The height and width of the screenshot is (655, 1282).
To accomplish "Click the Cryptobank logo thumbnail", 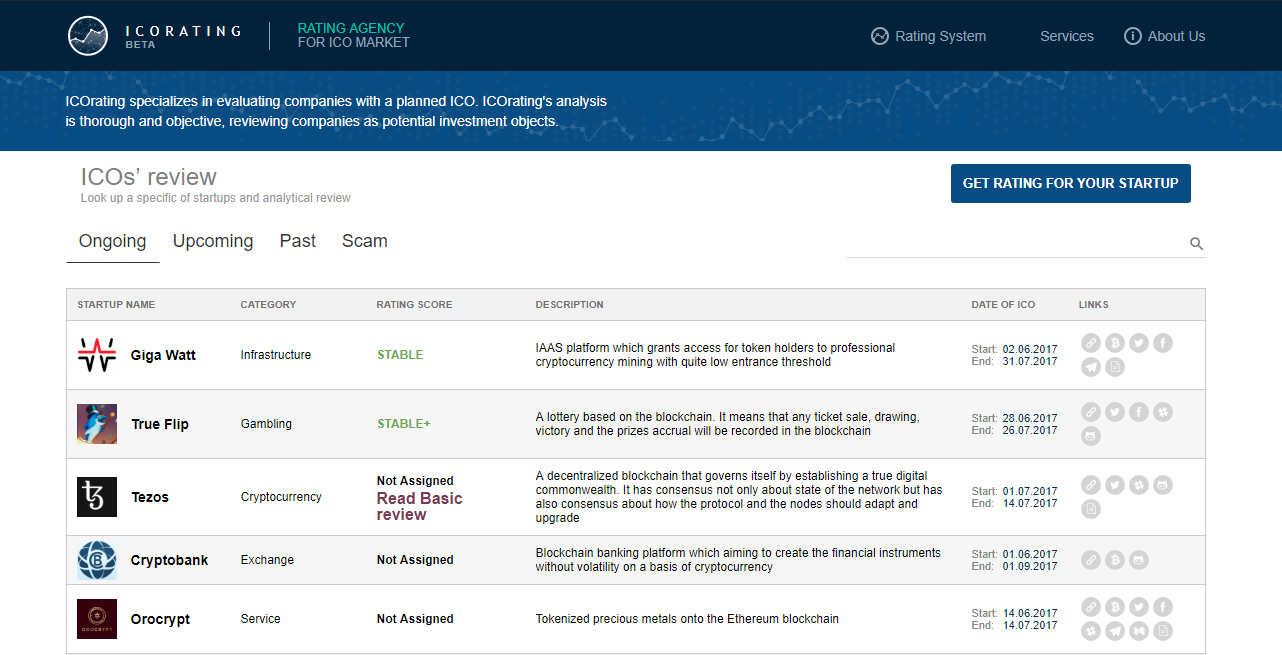I will [x=97, y=560].
